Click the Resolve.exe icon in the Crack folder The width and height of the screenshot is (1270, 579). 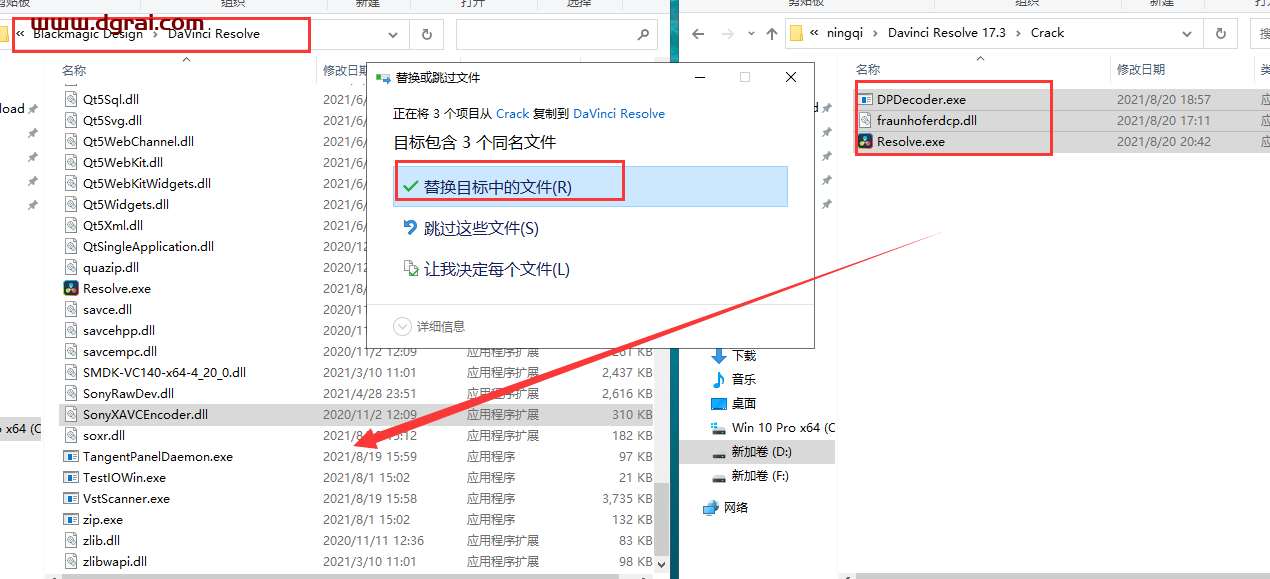click(866, 141)
